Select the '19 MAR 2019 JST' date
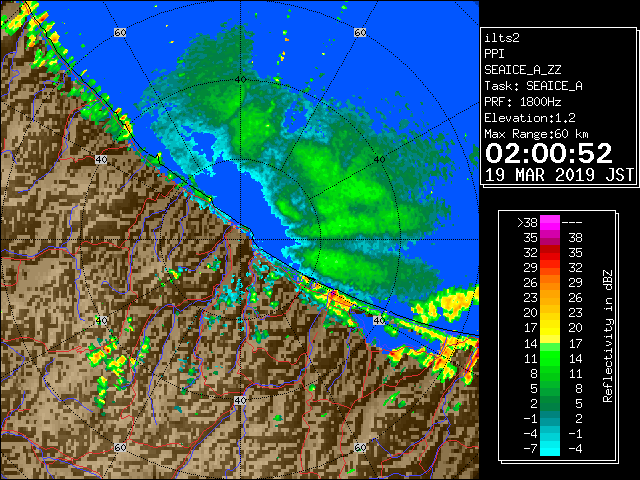 click(x=559, y=175)
